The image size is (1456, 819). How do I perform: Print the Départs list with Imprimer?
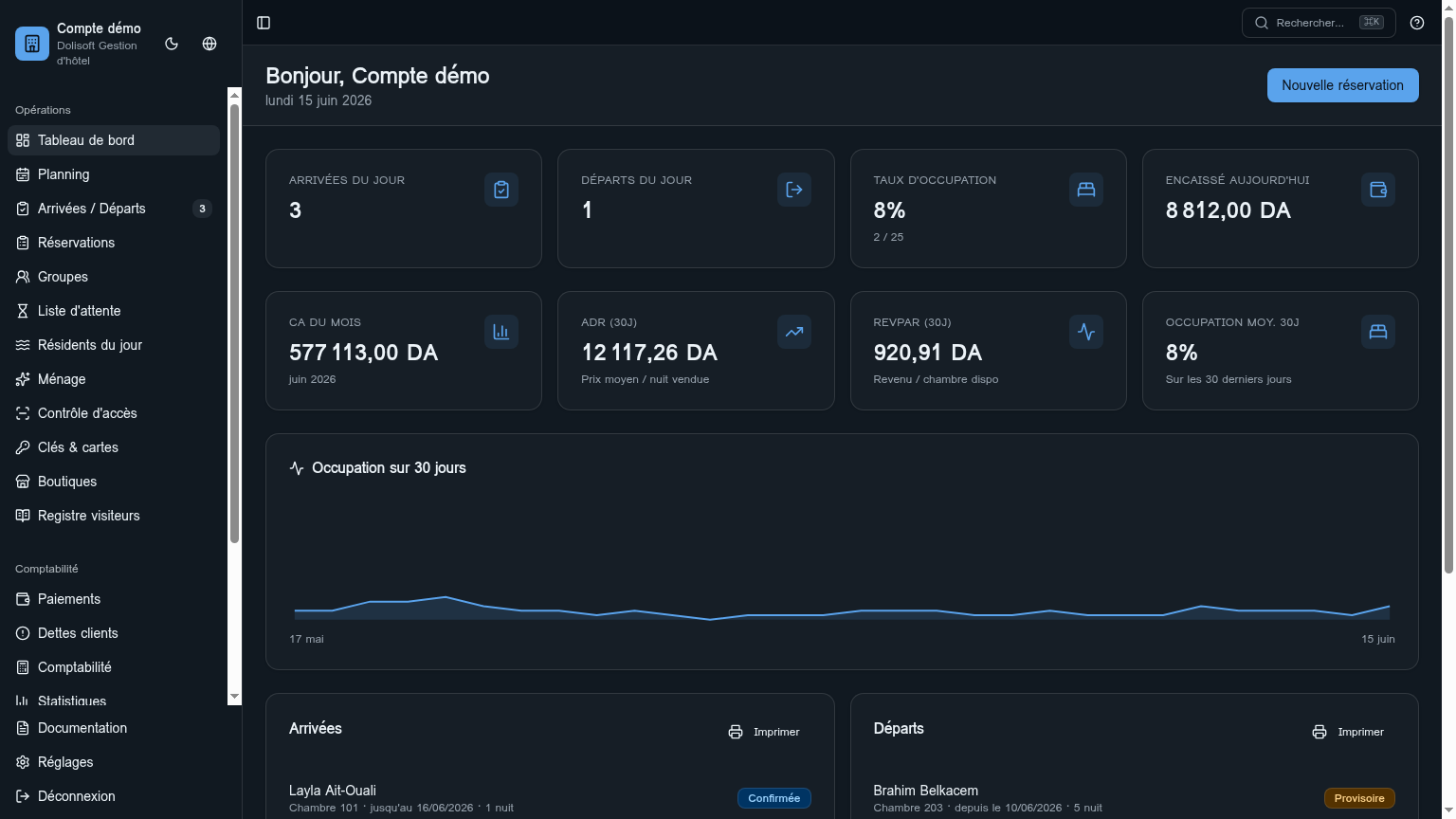[1348, 732]
